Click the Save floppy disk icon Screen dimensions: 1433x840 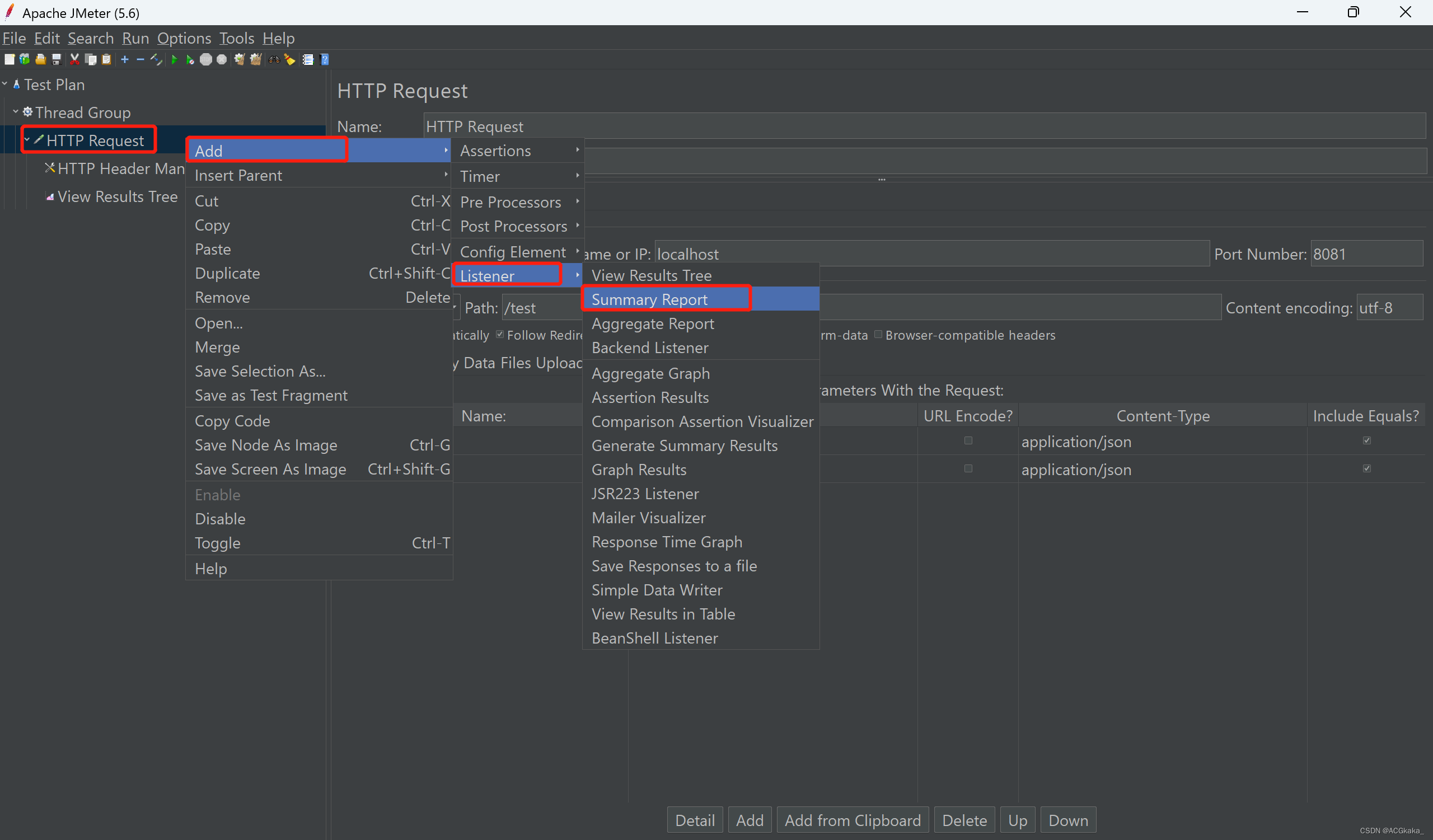coord(57,60)
